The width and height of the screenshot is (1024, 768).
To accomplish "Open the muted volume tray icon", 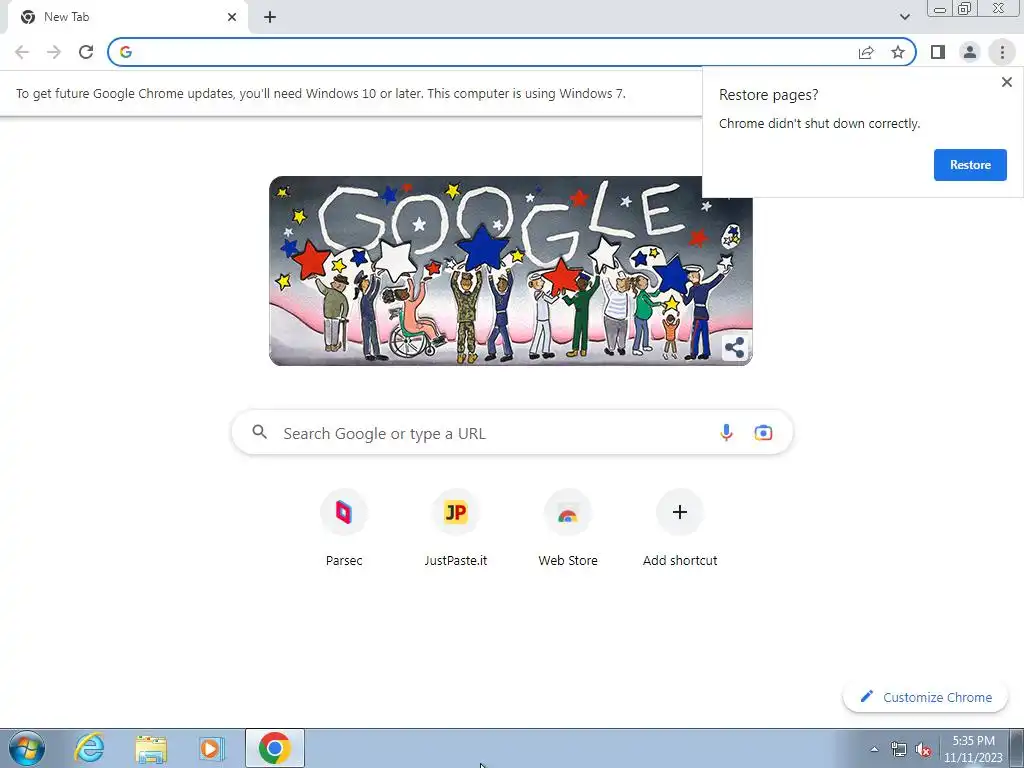I will pos(923,749).
